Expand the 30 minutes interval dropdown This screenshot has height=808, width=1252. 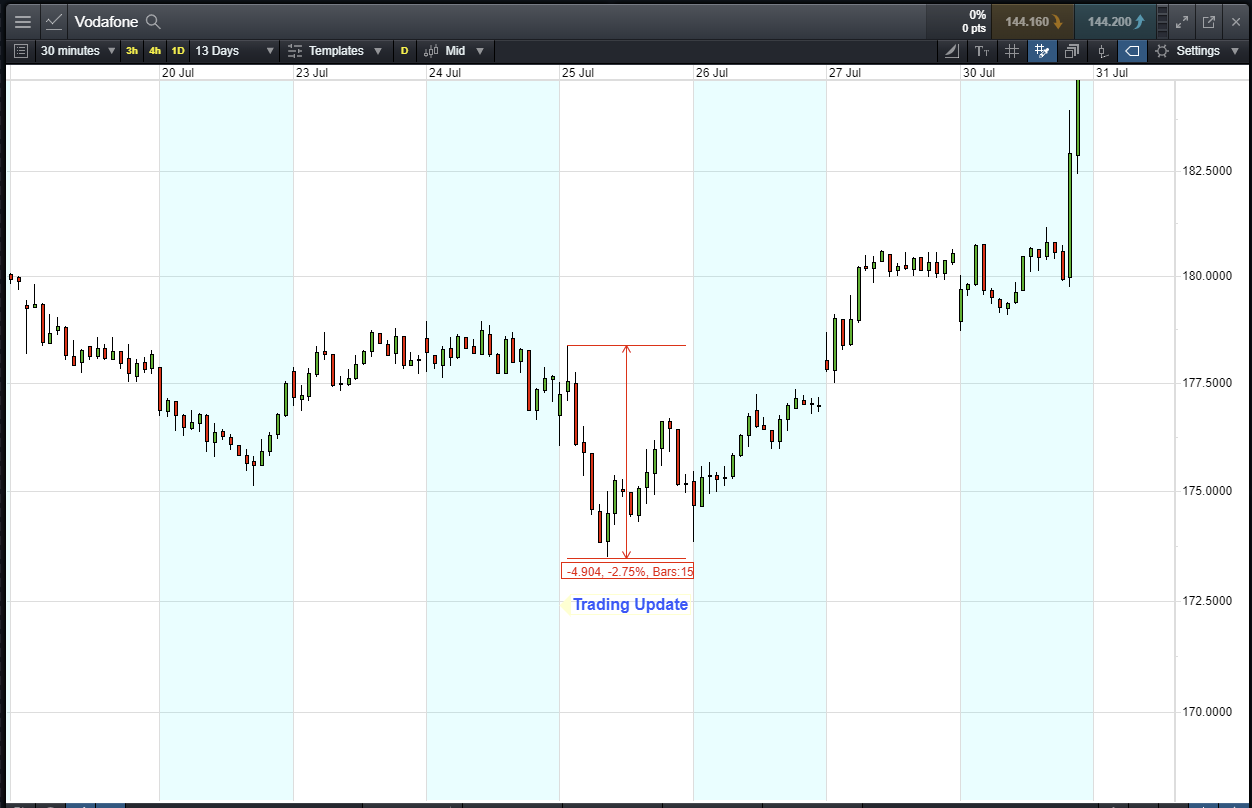click(78, 51)
